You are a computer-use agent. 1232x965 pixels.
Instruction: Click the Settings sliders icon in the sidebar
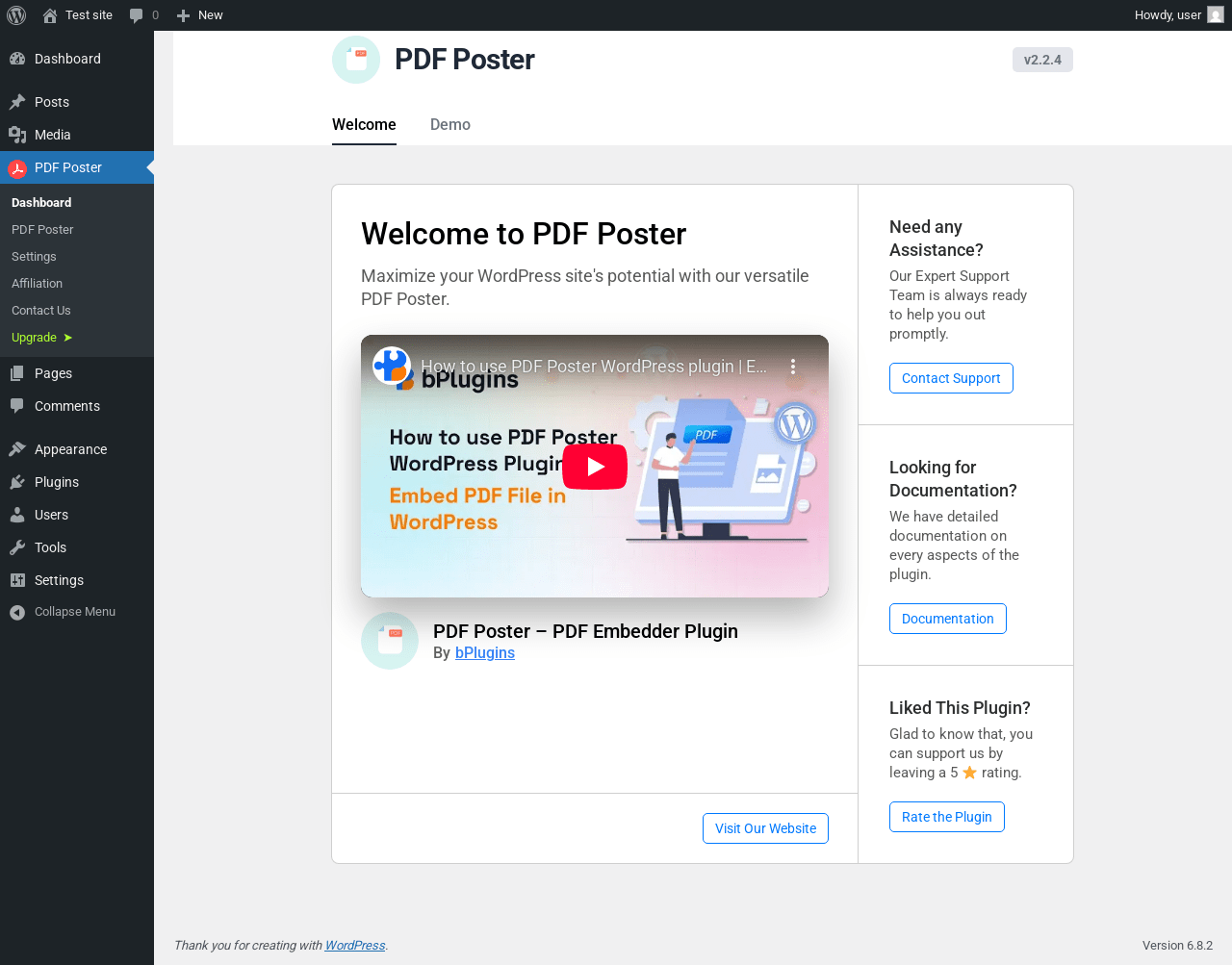(17, 580)
